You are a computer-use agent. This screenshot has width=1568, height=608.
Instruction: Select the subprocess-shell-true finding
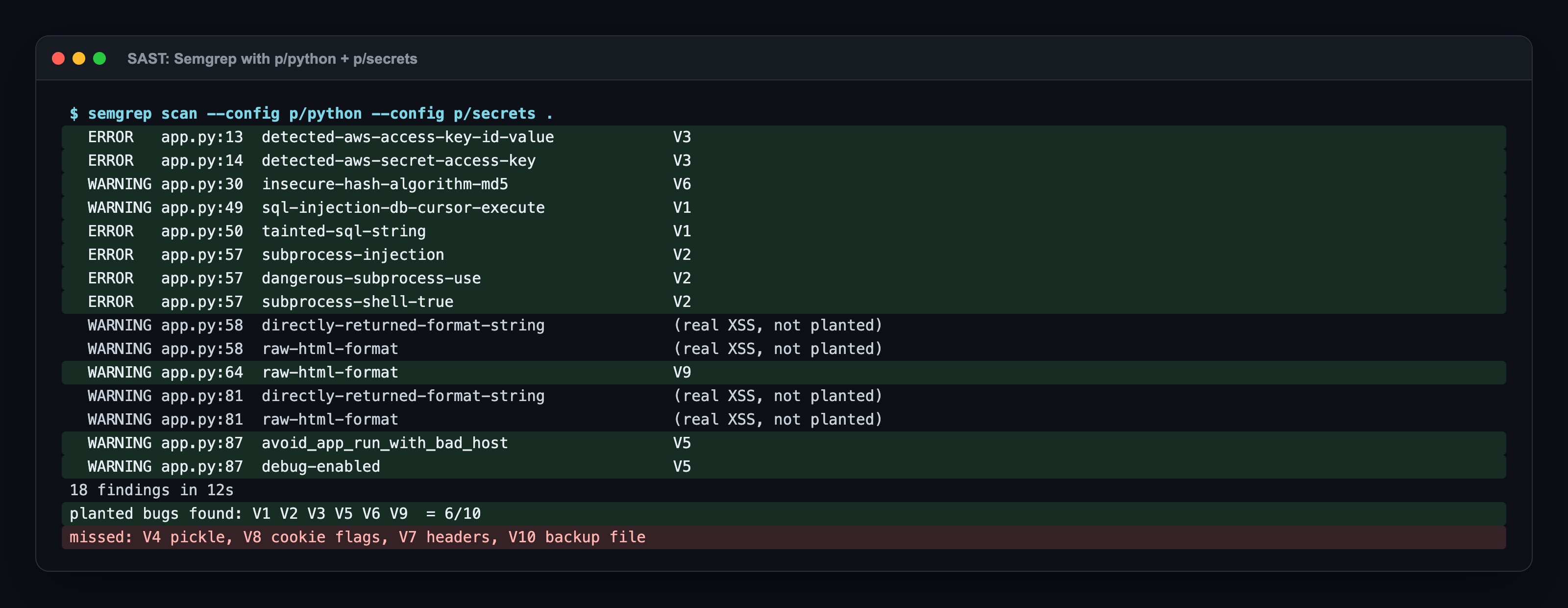coord(784,302)
